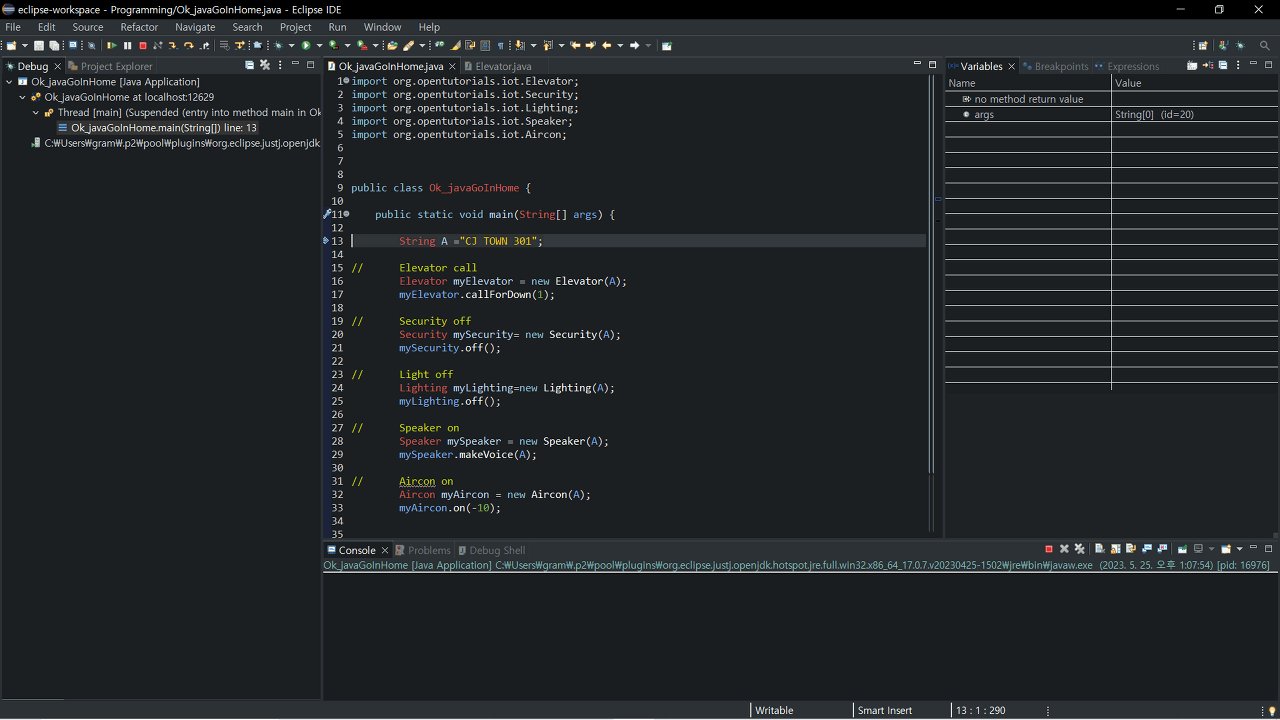Open the Run button dropdown arrow
Viewport: 1280px width, 720px height.
tap(319, 45)
